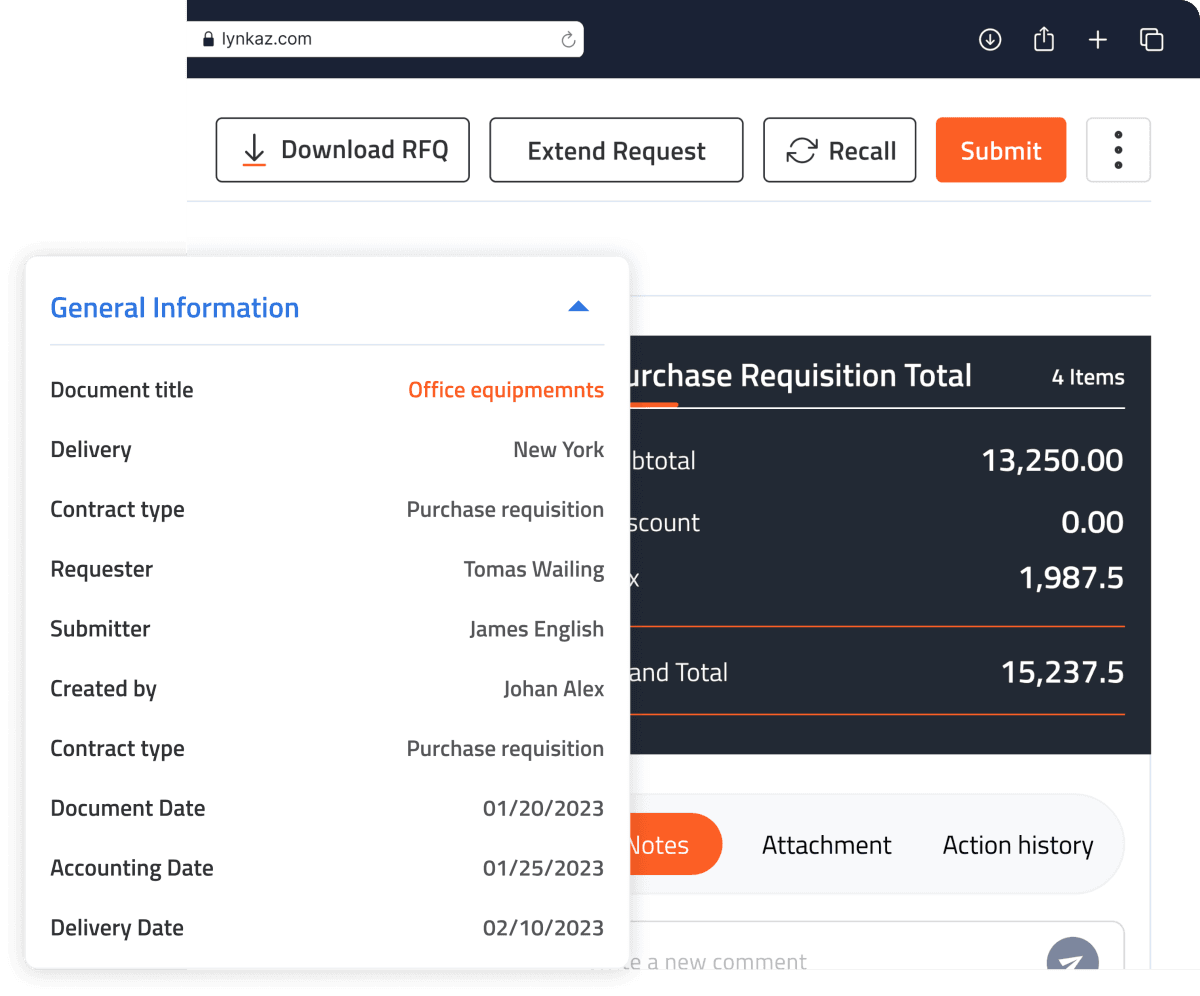Open the Action history tab
The image size is (1200, 996).
pos(1018,845)
